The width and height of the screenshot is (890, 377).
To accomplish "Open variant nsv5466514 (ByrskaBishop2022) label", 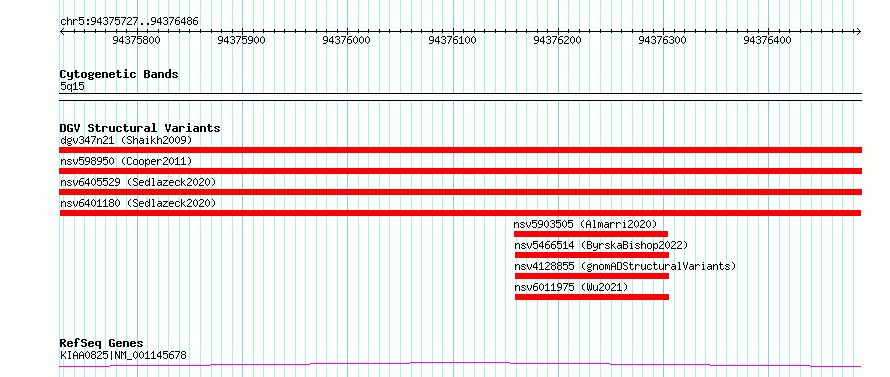I will pos(601,245).
